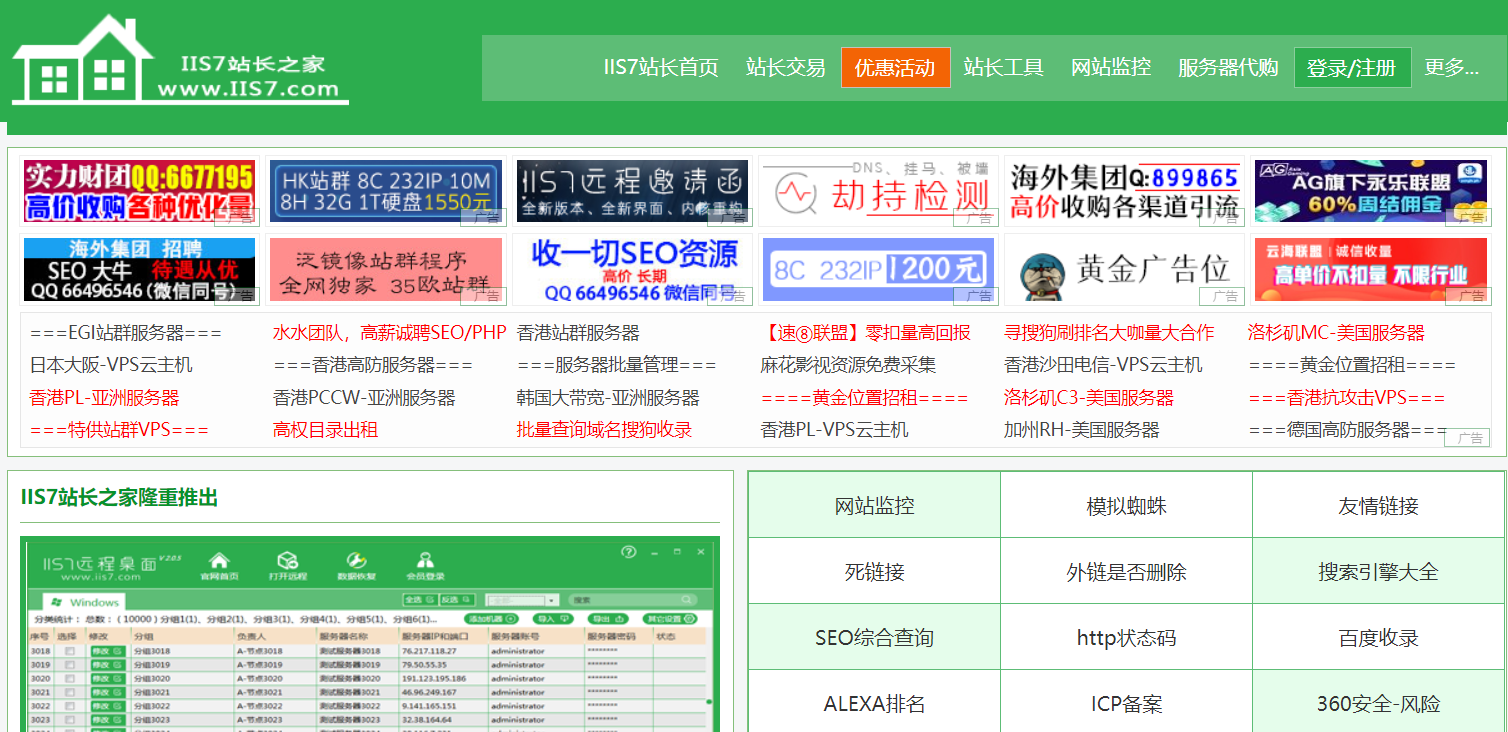Viewport: 1508px width, 732px height.
Task: Open the 高权目录出租 link
Action: tap(325, 430)
